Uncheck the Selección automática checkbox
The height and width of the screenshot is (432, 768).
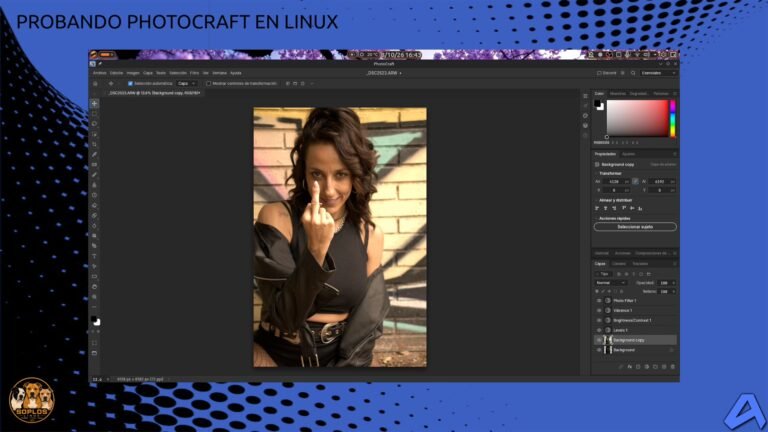130,84
